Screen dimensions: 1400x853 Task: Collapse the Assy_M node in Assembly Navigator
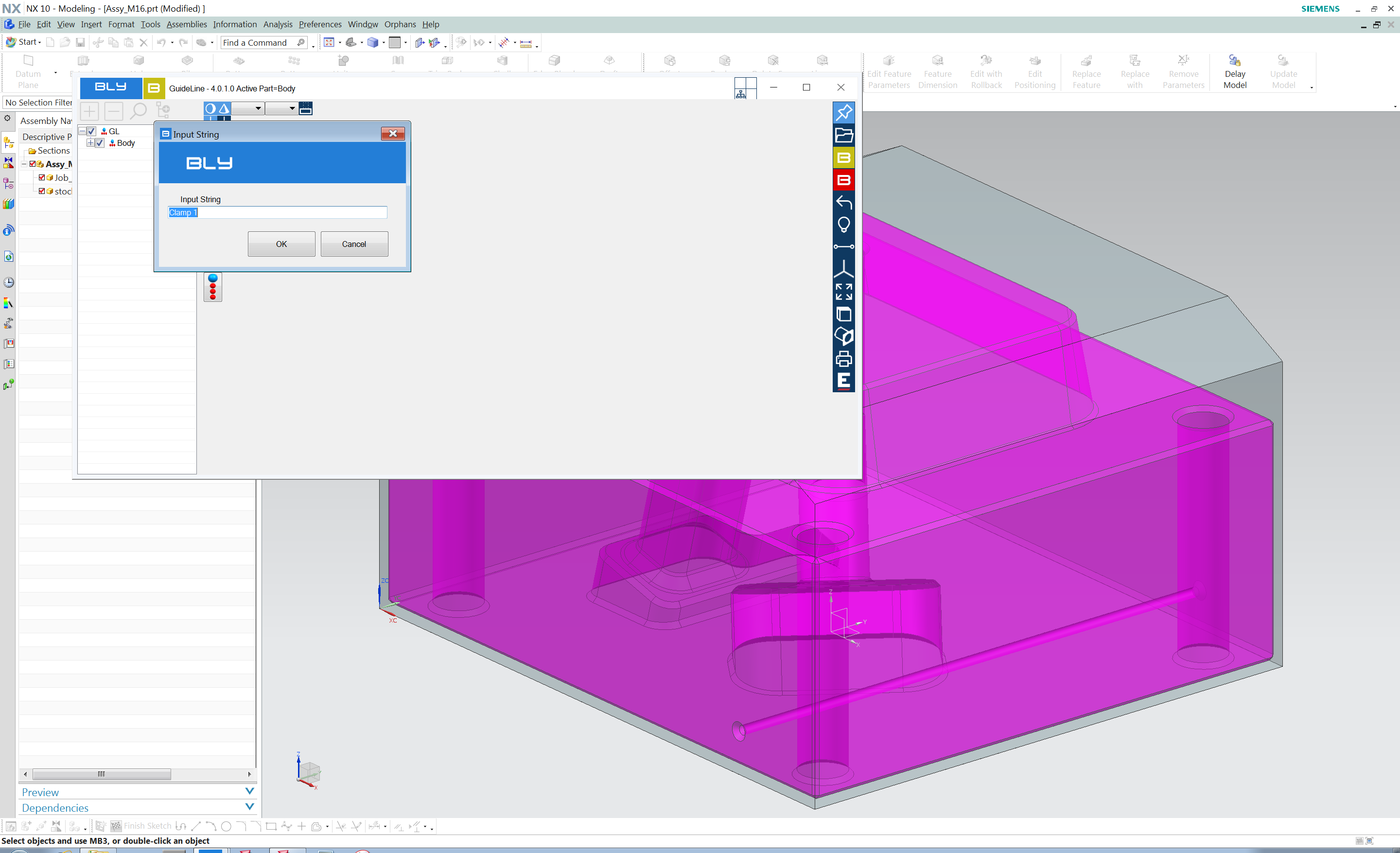(x=24, y=164)
